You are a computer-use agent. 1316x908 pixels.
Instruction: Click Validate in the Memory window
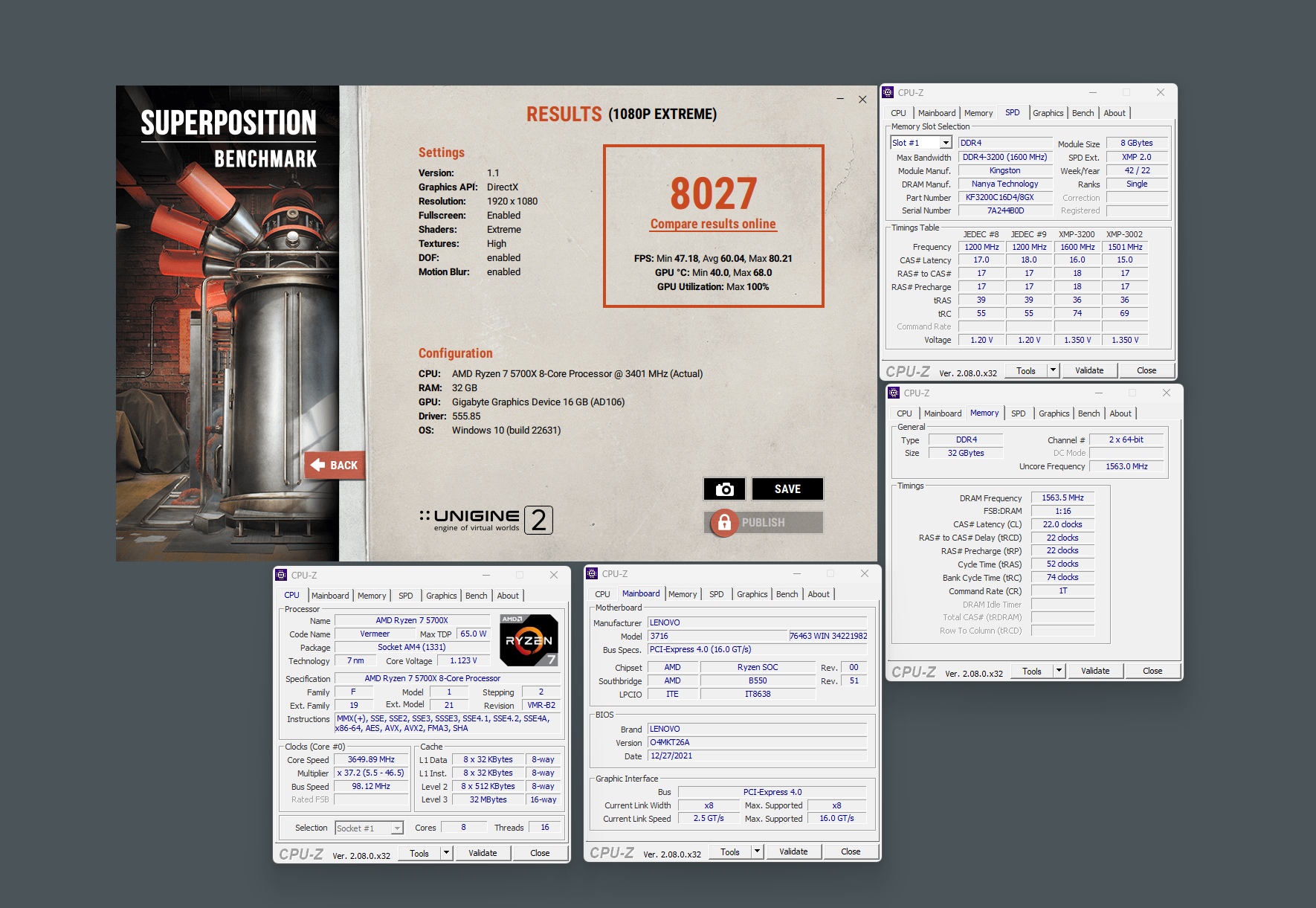[1095, 671]
